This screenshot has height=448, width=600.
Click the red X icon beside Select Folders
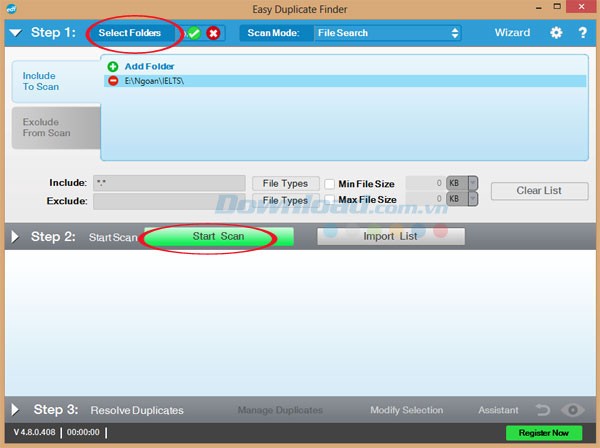pos(213,33)
